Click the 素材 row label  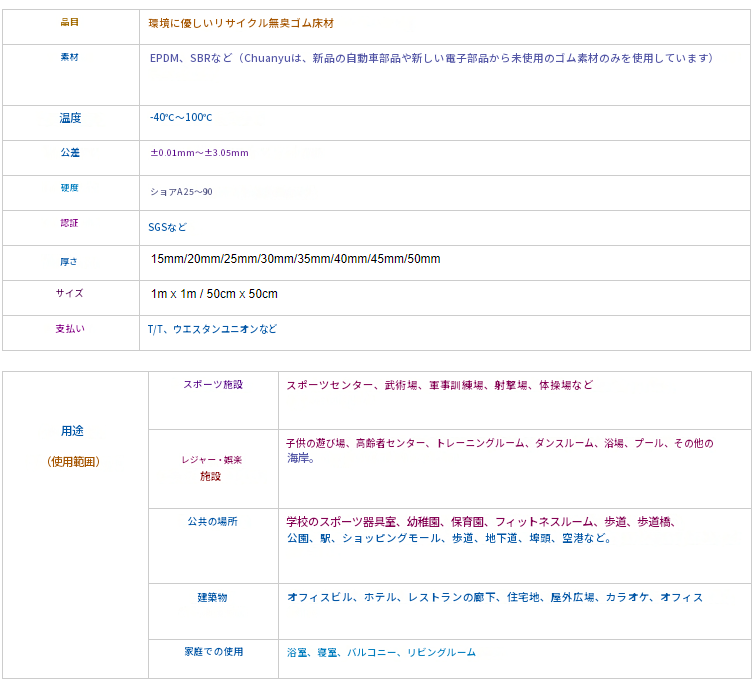click(70, 57)
